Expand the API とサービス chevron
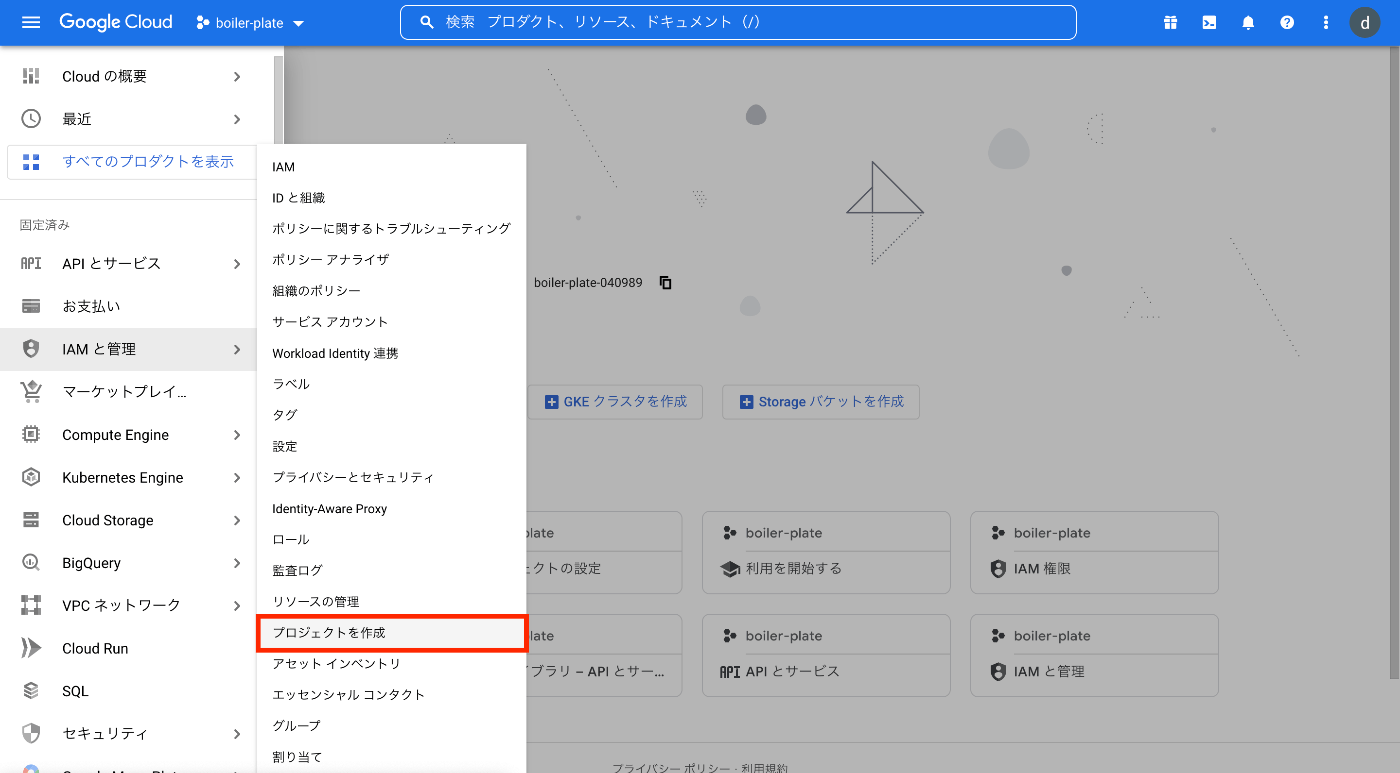Viewport: 1400px width, 773px height. click(237, 264)
